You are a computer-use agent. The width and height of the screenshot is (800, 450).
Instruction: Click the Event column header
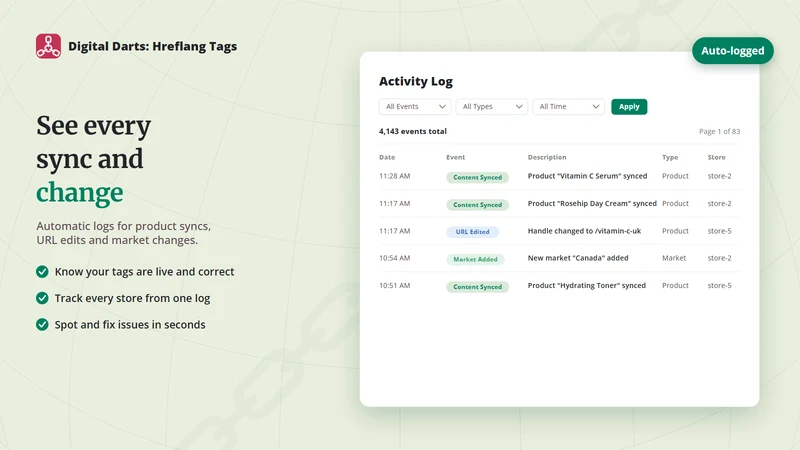tap(456, 157)
